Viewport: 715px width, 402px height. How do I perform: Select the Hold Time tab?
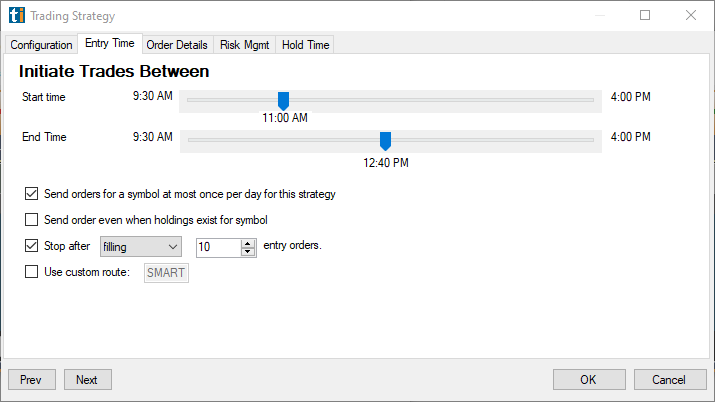tap(305, 45)
